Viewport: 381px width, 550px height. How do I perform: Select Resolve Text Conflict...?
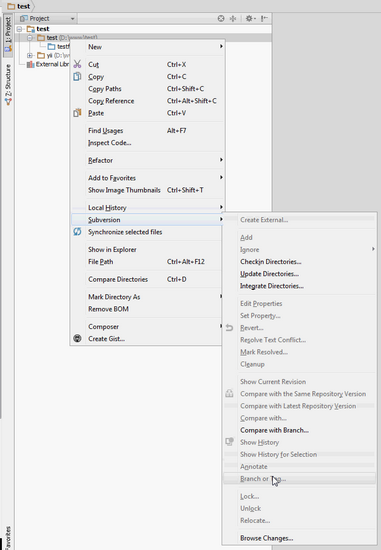click(273, 340)
